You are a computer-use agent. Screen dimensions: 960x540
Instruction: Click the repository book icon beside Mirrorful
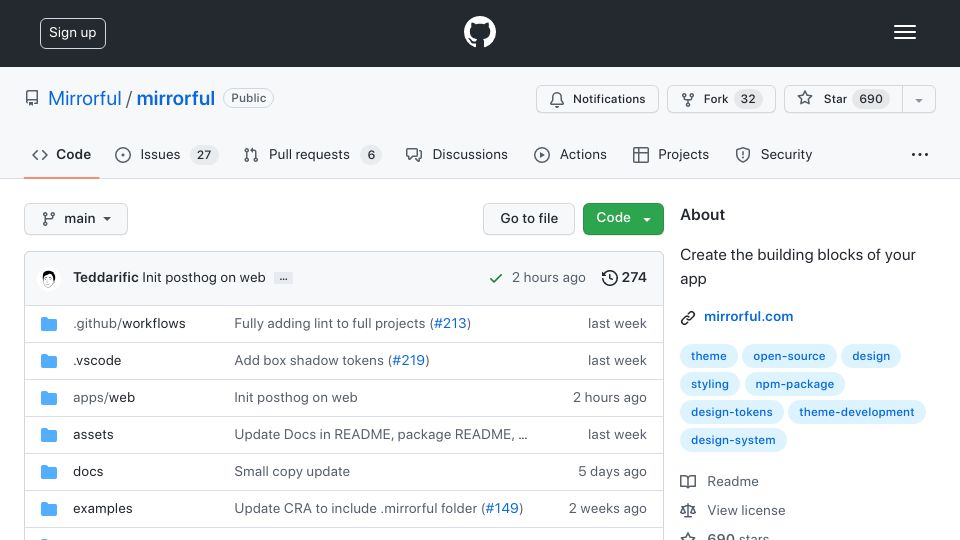click(x=32, y=98)
